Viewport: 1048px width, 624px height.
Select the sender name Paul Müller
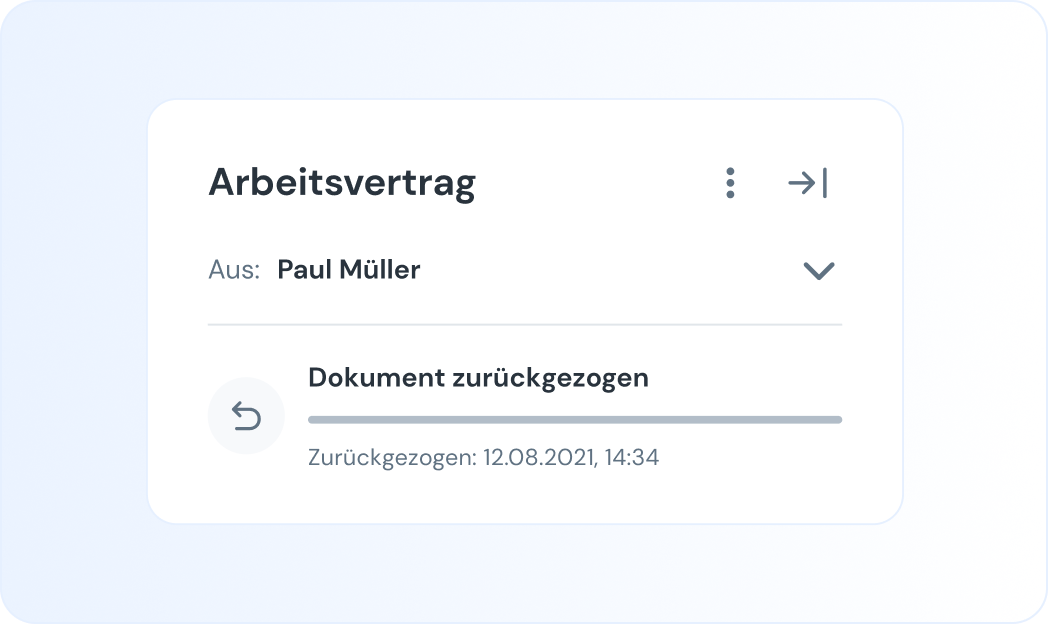coord(348,270)
